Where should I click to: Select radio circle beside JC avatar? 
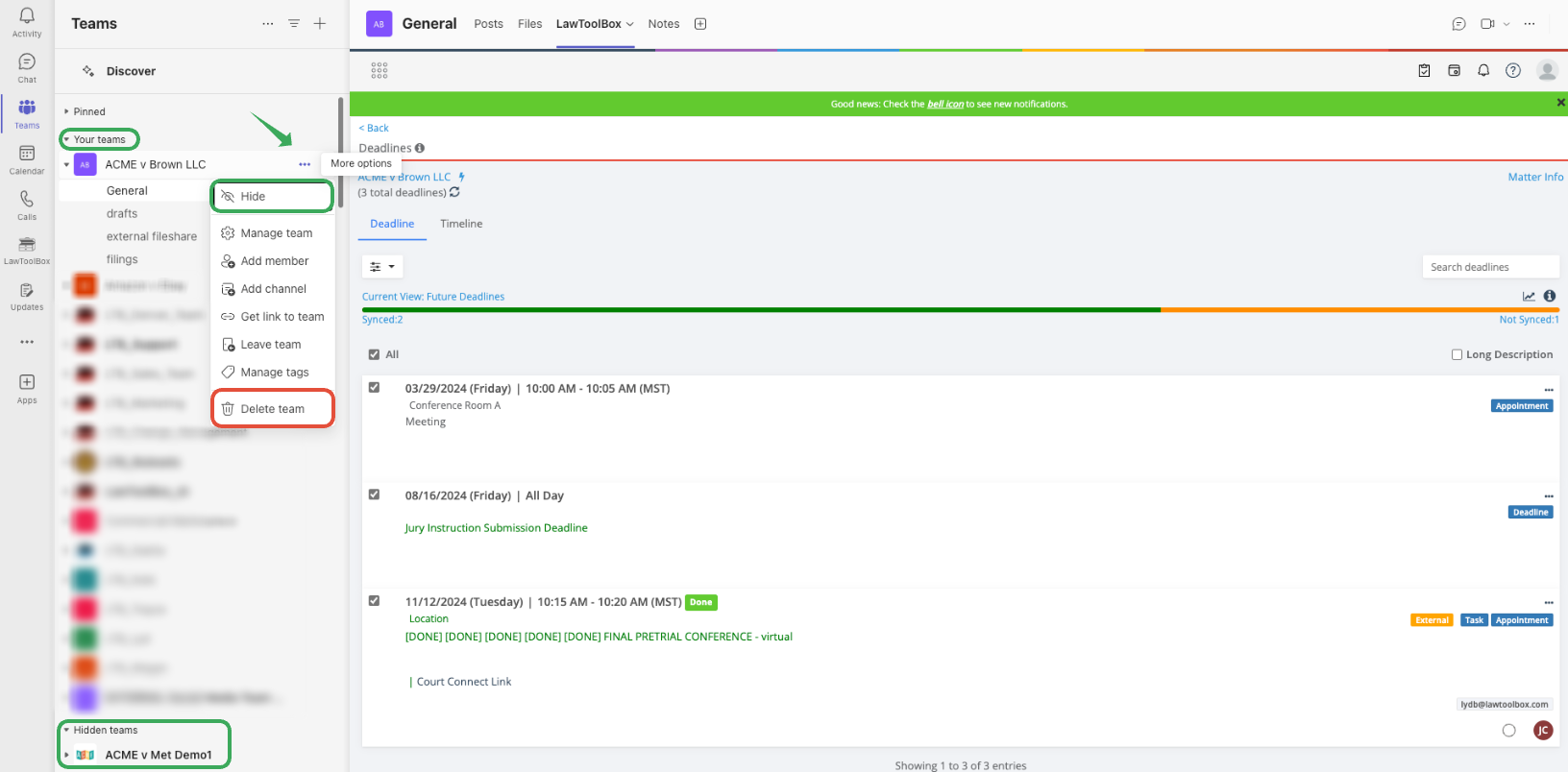click(1509, 731)
